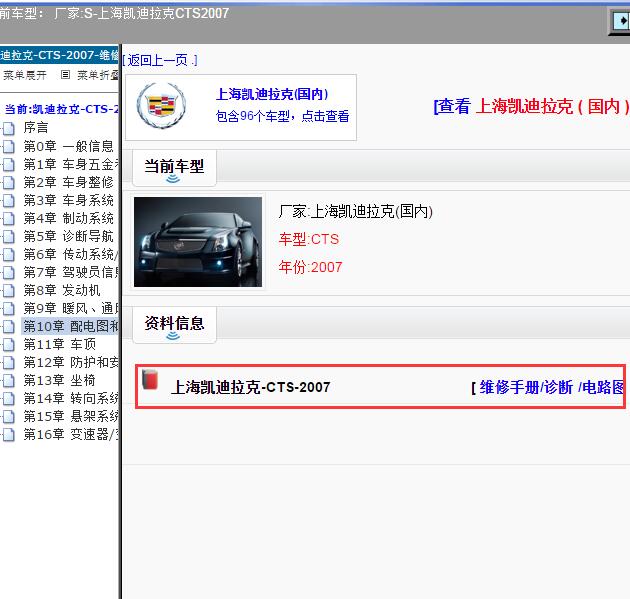This screenshot has height=599, width=630.
Task: Open the 序言 tree entry
Action: (x=36, y=128)
